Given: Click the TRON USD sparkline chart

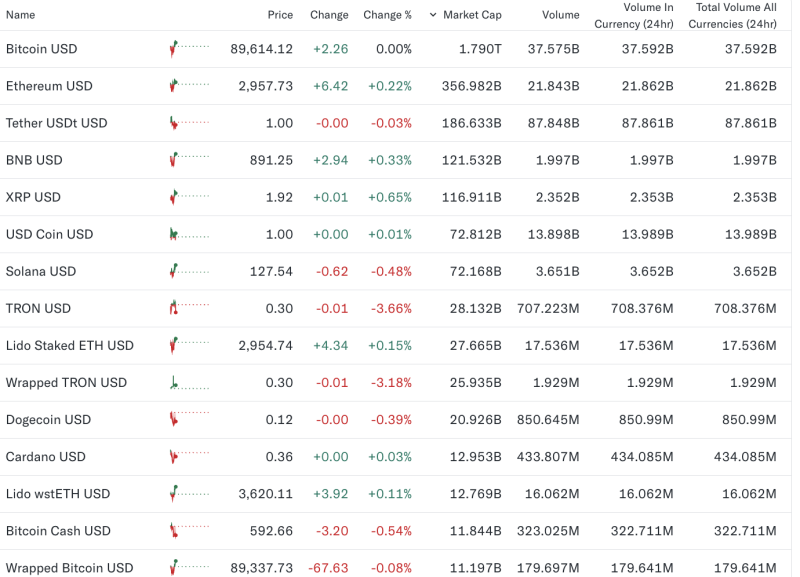Looking at the screenshot, I should pyautogui.click(x=188, y=308).
